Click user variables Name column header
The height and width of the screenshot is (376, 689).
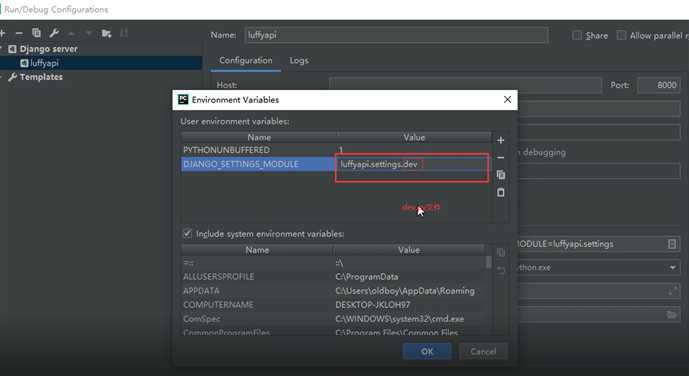pos(259,137)
